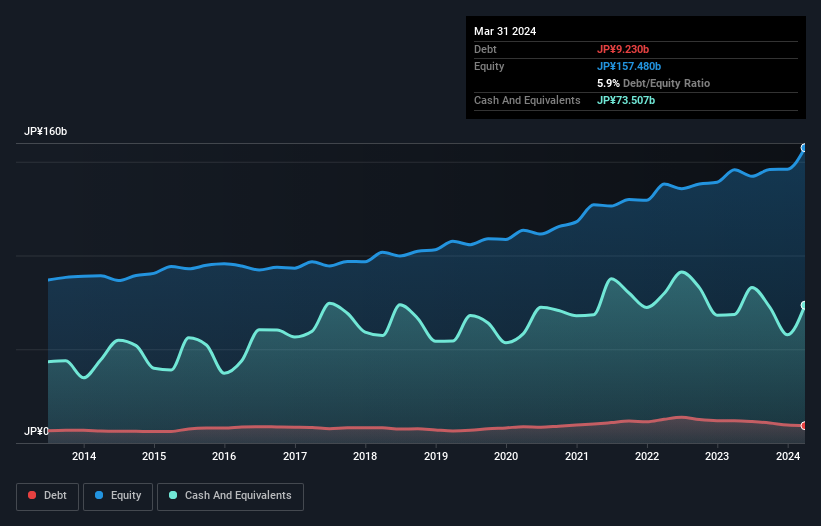Click the 2017 x-axis label

[295, 456]
